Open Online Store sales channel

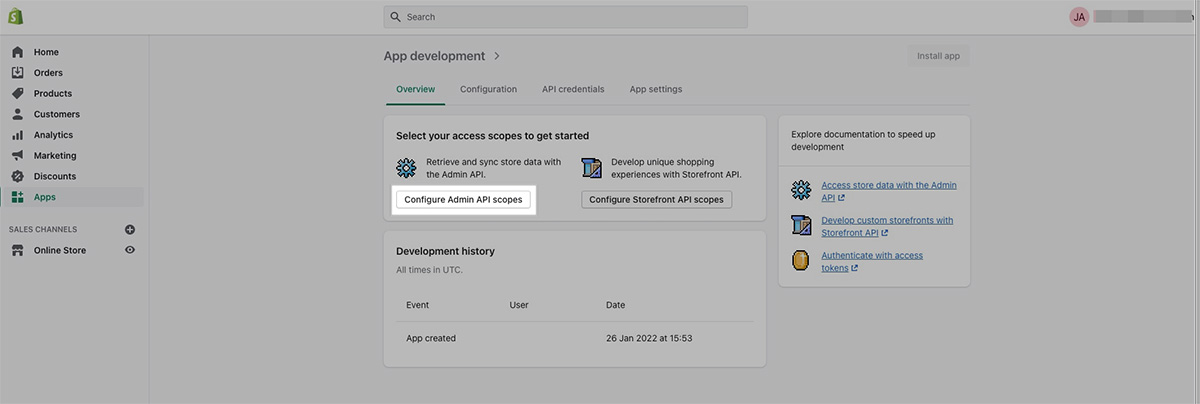point(60,250)
